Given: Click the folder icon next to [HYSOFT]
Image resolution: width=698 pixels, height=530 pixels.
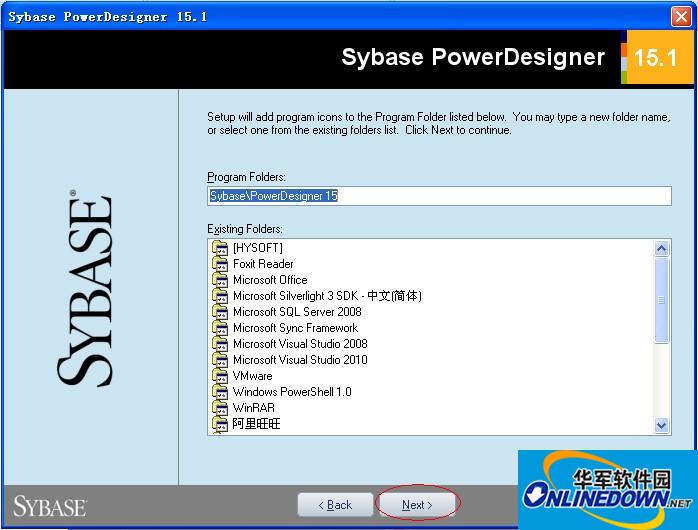Looking at the screenshot, I should [x=220, y=248].
